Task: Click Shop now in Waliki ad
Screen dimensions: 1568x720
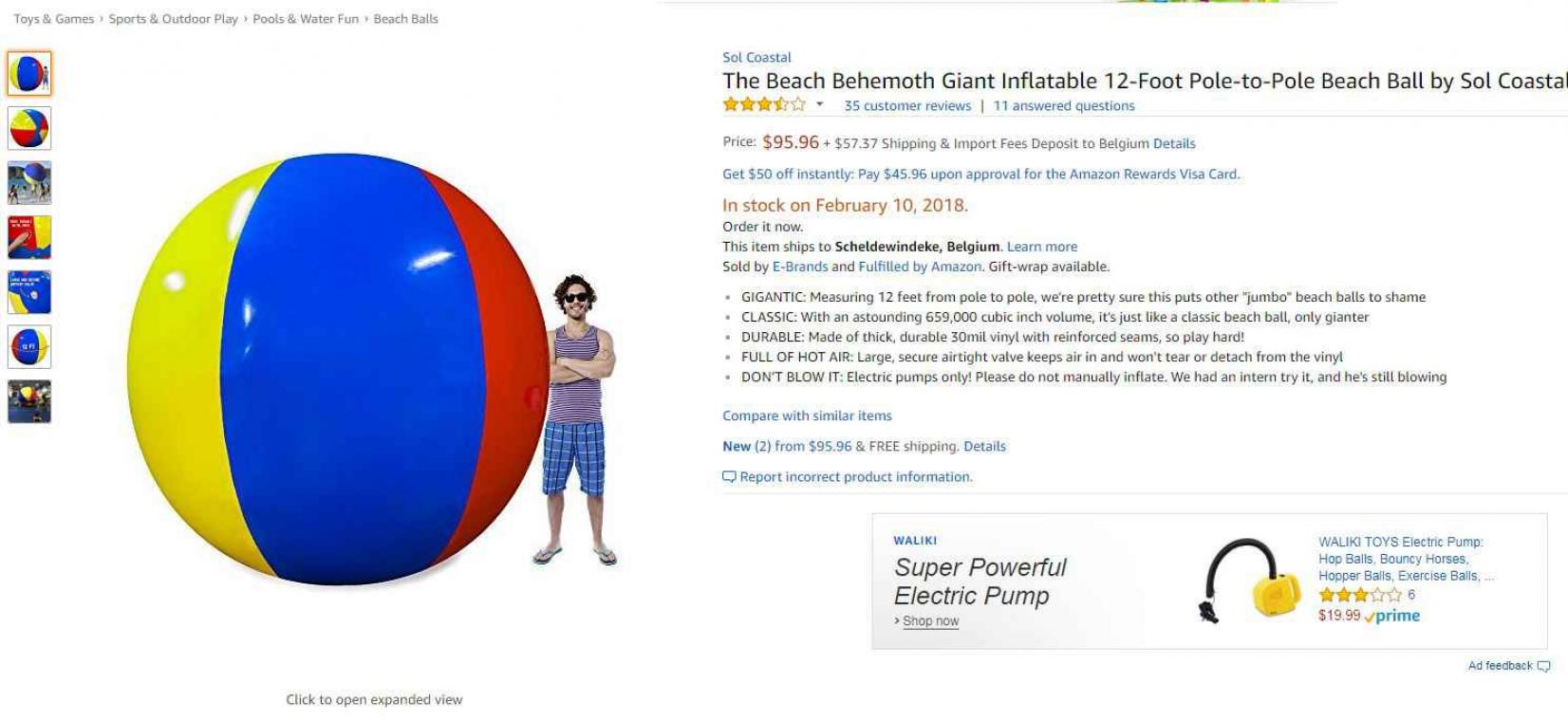Action: click(x=930, y=621)
